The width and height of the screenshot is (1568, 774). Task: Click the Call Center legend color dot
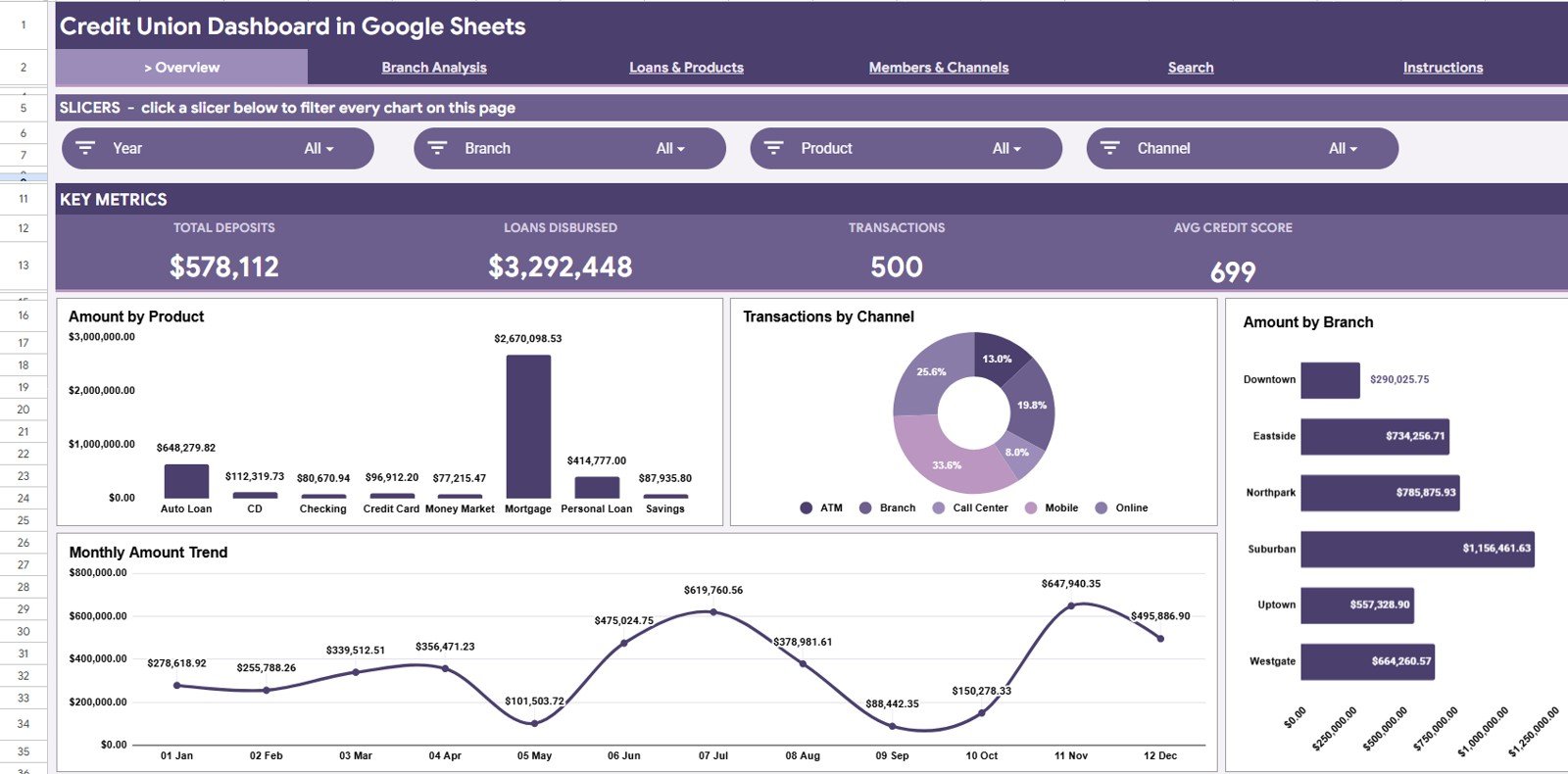[938, 508]
